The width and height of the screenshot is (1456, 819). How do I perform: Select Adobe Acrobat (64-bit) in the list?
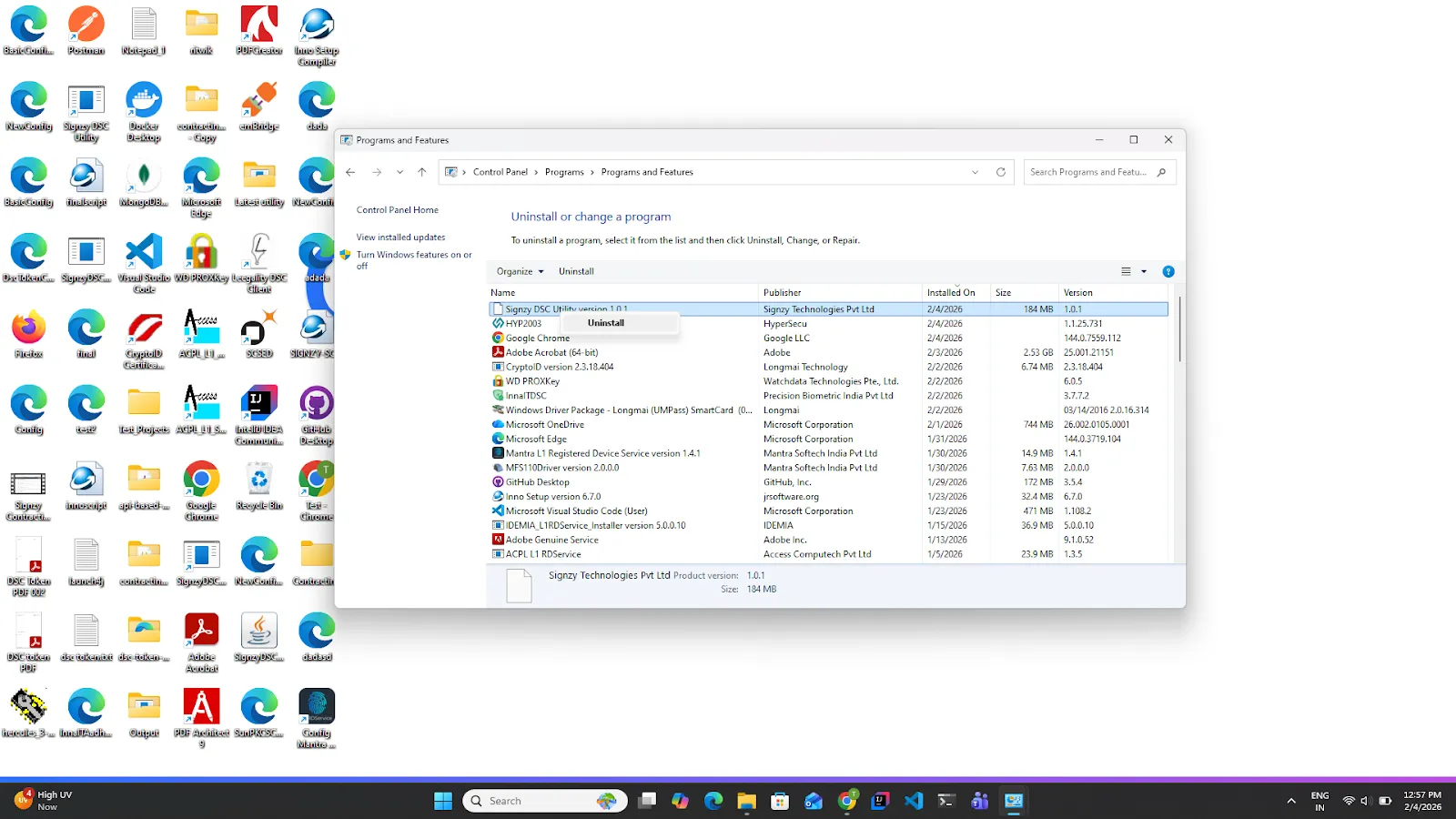(x=828, y=352)
